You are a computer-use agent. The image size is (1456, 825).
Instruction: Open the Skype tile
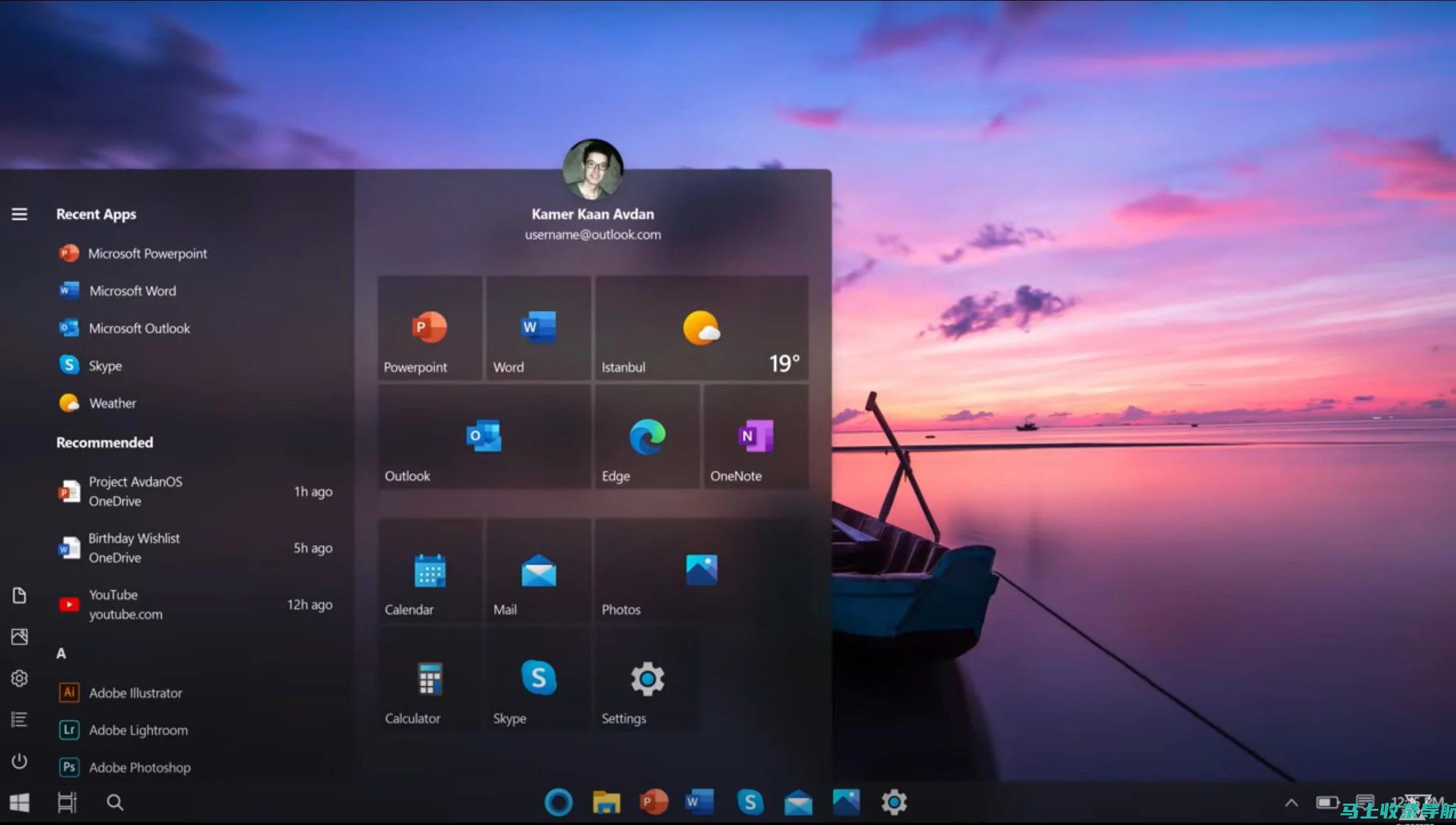click(x=538, y=680)
